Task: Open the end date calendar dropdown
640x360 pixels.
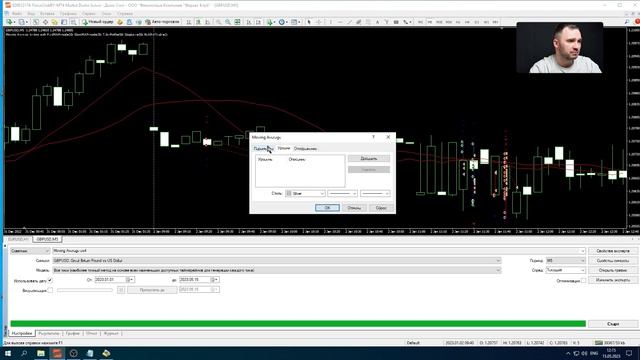Action: (x=216, y=280)
